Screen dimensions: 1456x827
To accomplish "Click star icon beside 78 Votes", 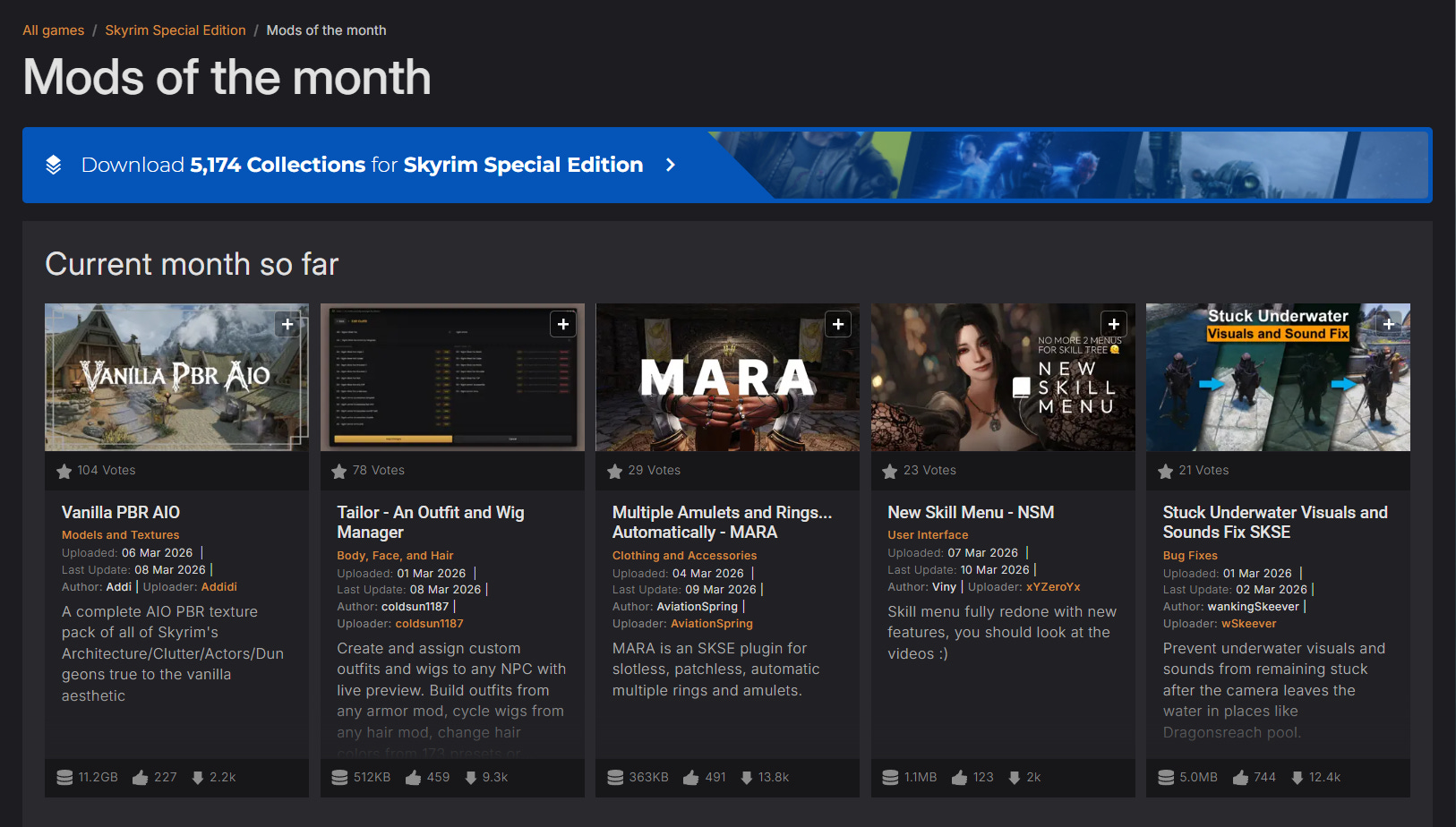I will (x=339, y=471).
